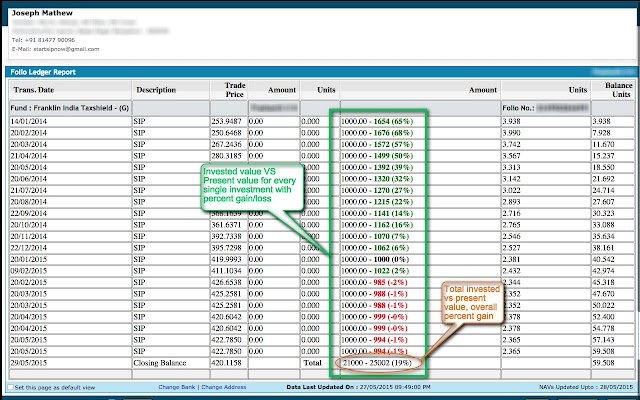Click trade price 253.9487

227,122
